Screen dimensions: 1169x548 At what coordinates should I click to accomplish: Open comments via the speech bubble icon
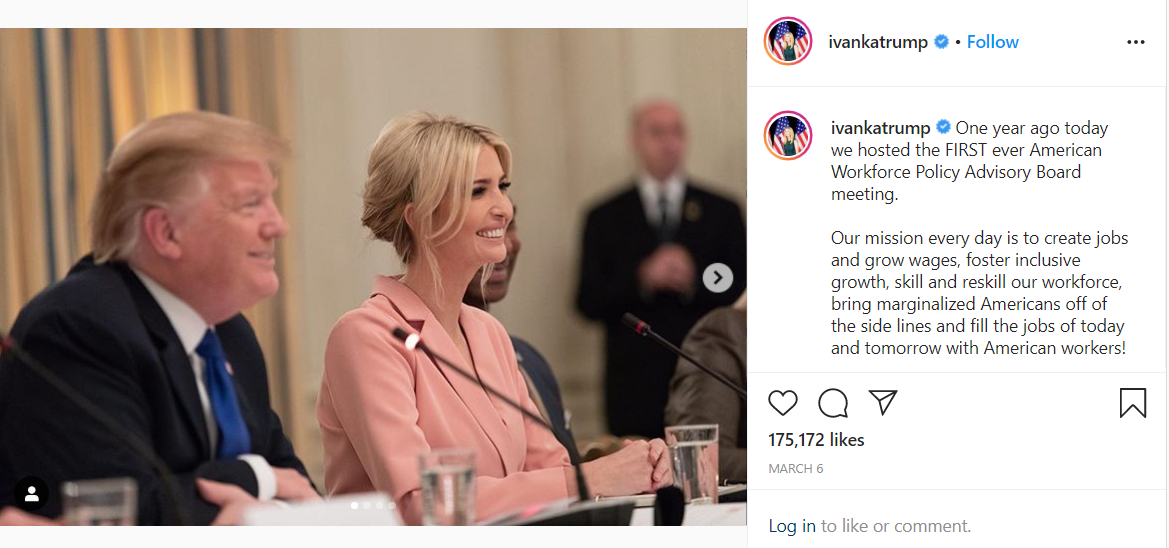(x=833, y=403)
